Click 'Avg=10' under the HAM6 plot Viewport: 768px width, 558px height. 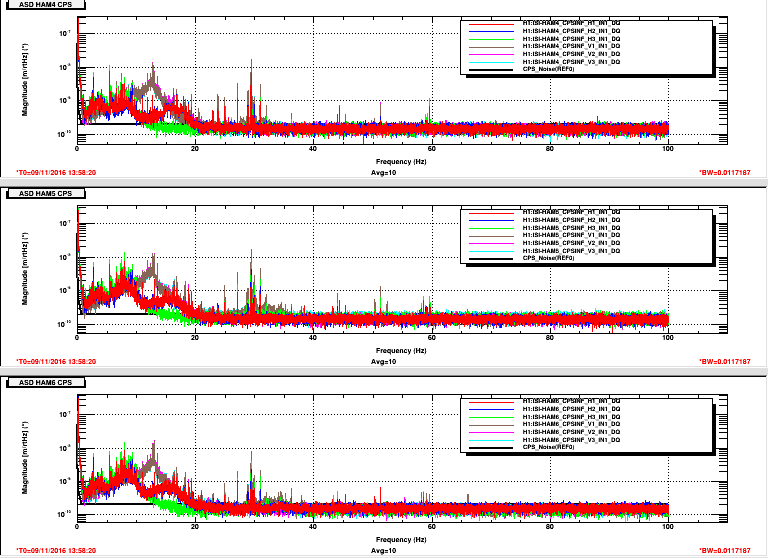point(384,551)
